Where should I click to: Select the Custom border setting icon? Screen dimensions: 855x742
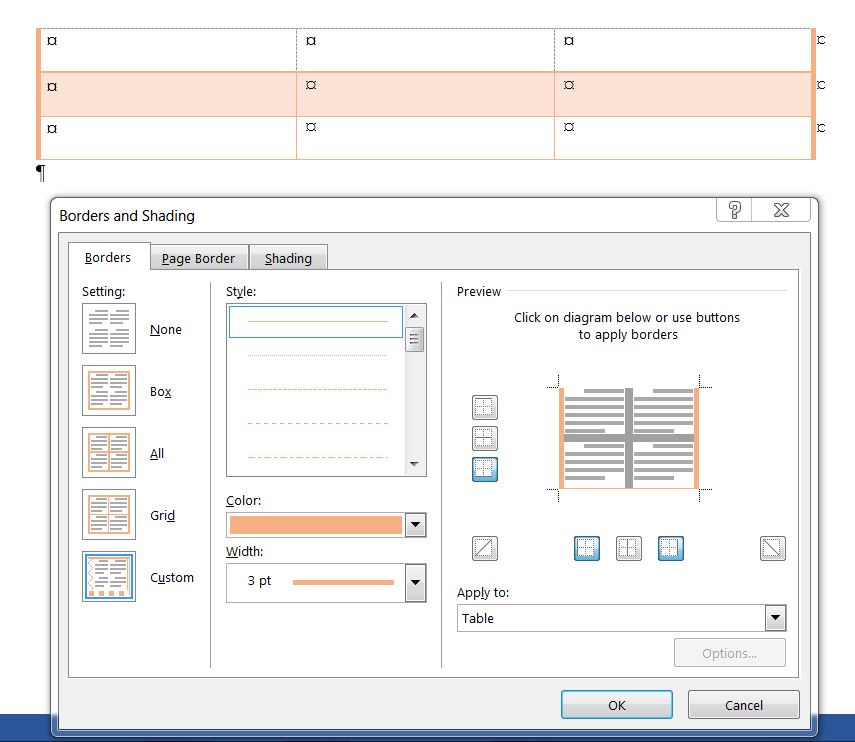(x=109, y=576)
